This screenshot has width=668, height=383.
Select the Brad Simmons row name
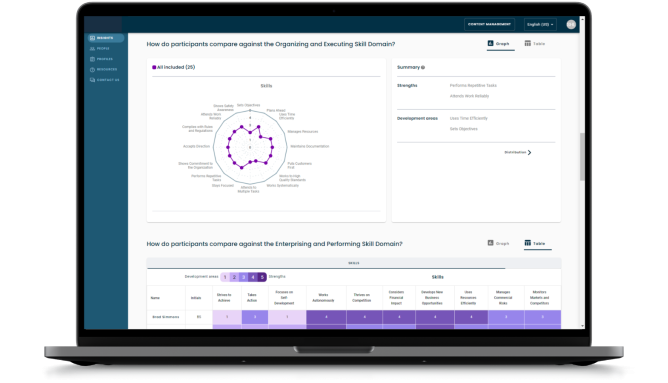(x=166, y=317)
